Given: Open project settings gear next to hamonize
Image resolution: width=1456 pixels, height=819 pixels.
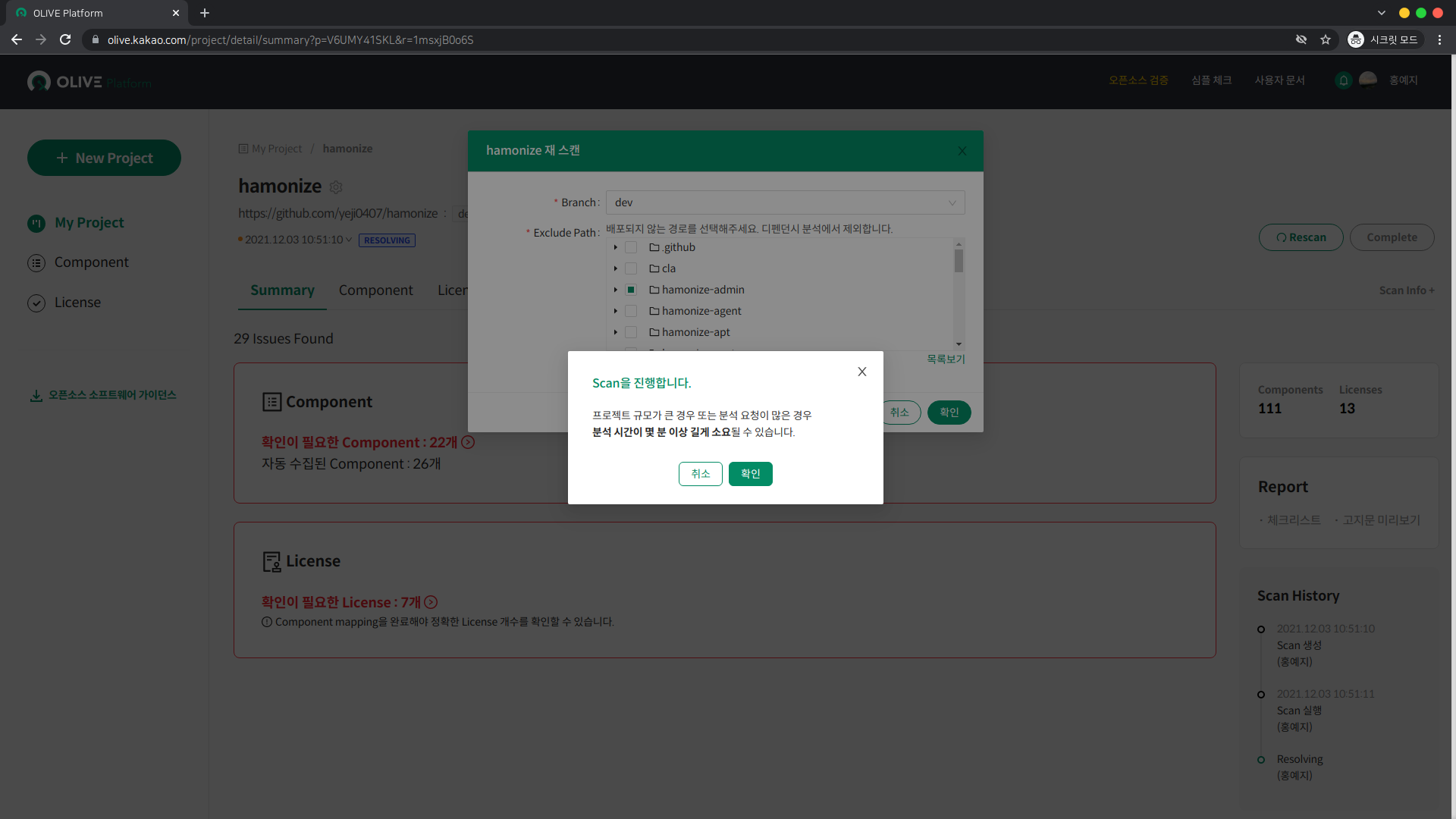Looking at the screenshot, I should [x=336, y=187].
